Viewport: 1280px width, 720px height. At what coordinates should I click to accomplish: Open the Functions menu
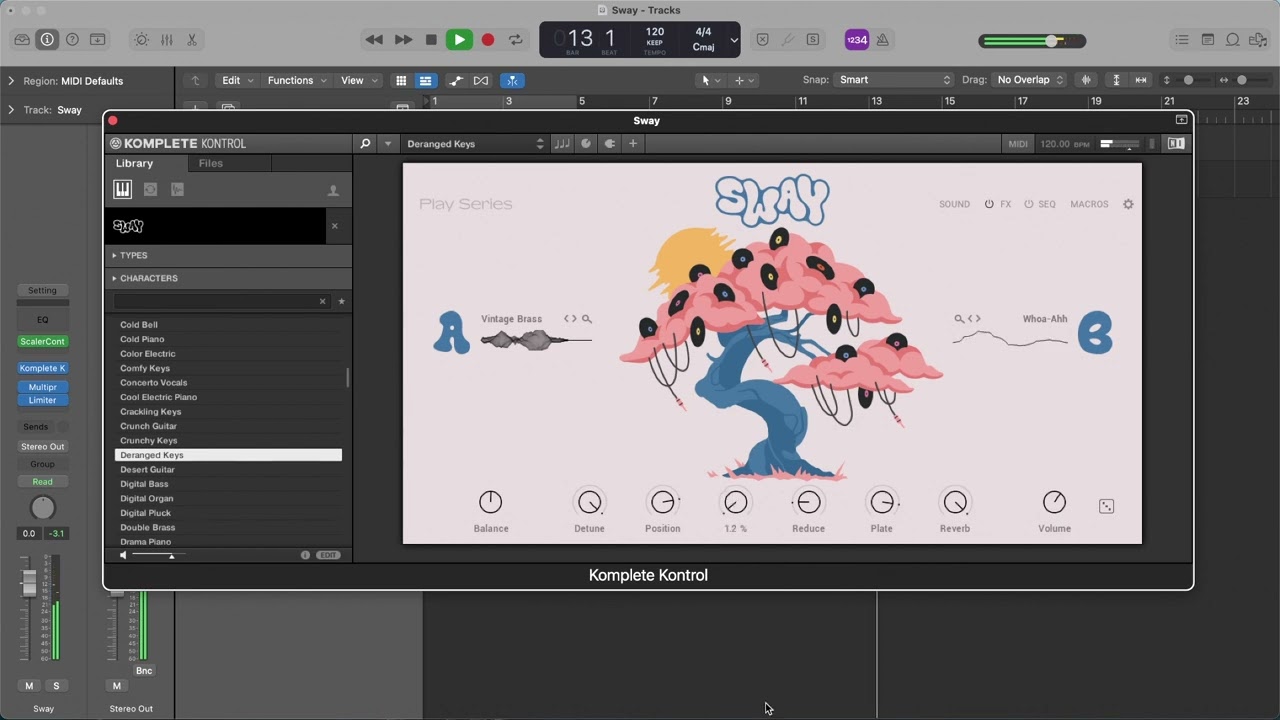[295, 80]
